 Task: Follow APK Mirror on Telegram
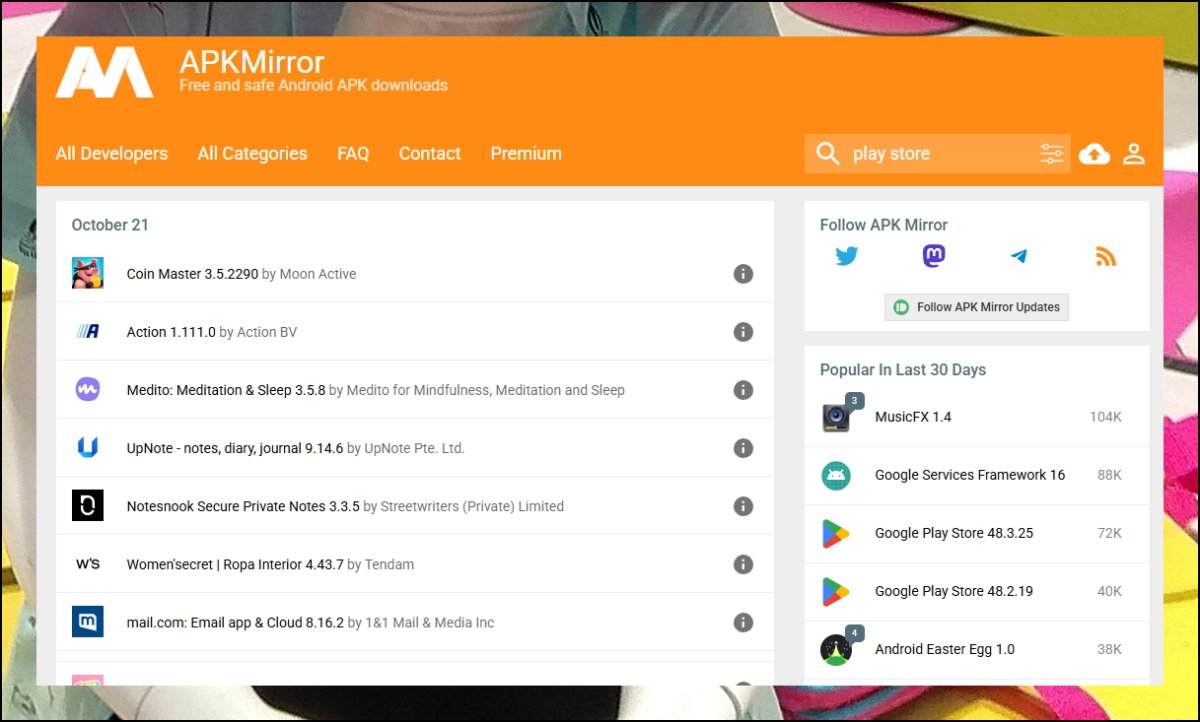[1019, 257]
